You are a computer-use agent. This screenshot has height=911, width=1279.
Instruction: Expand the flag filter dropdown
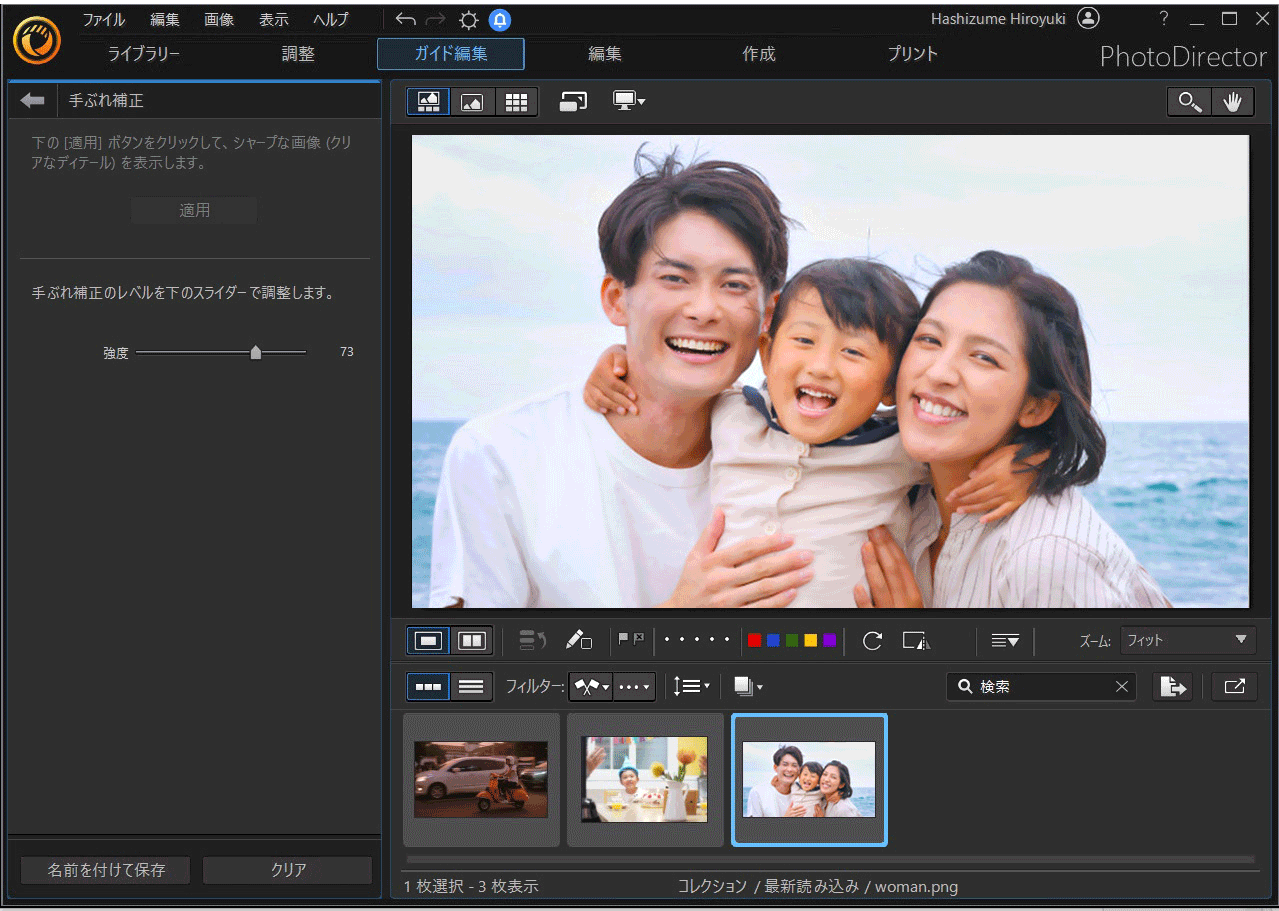[590, 687]
